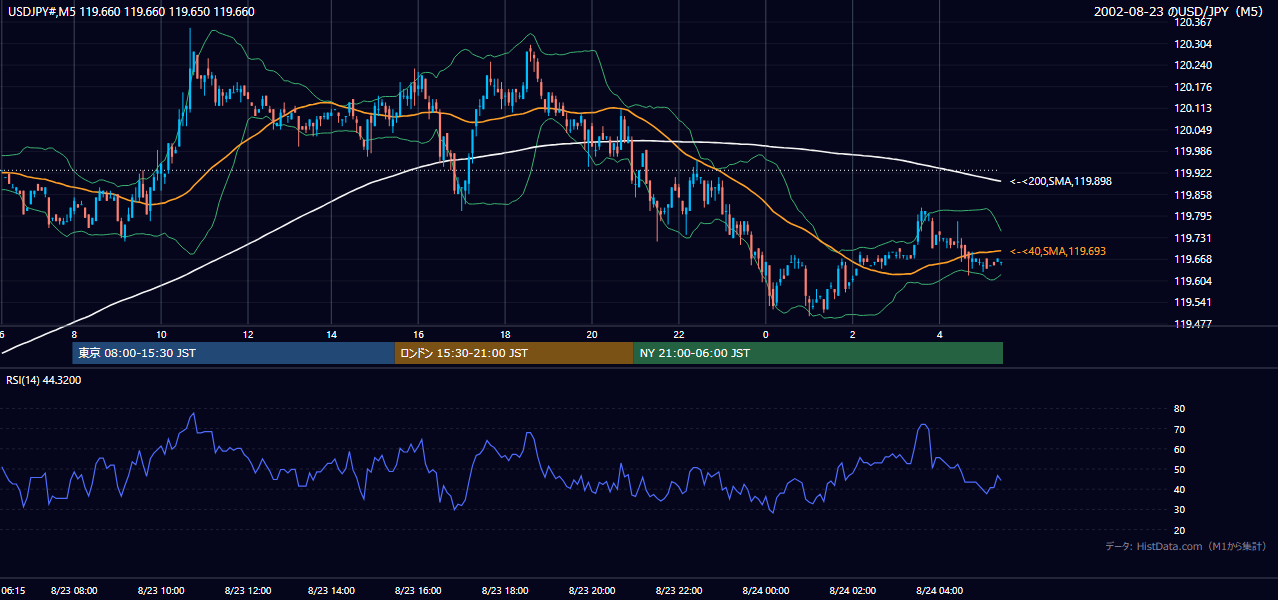Click the bottom date label 8/23 12:00
Screen dimensions: 1278x600
click(x=247, y=591)
